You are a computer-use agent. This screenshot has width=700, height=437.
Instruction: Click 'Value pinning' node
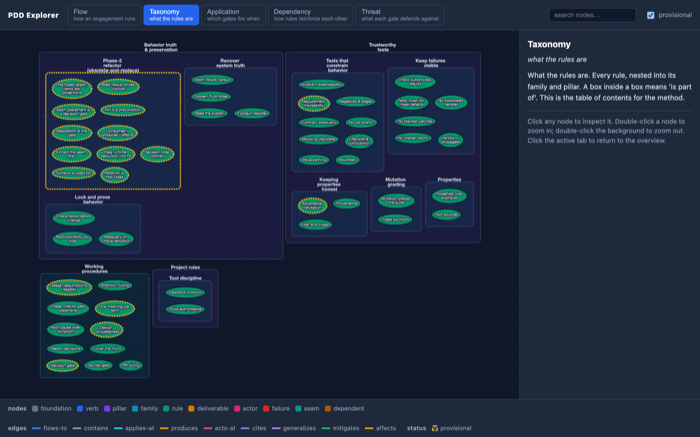tap(314, 160)
